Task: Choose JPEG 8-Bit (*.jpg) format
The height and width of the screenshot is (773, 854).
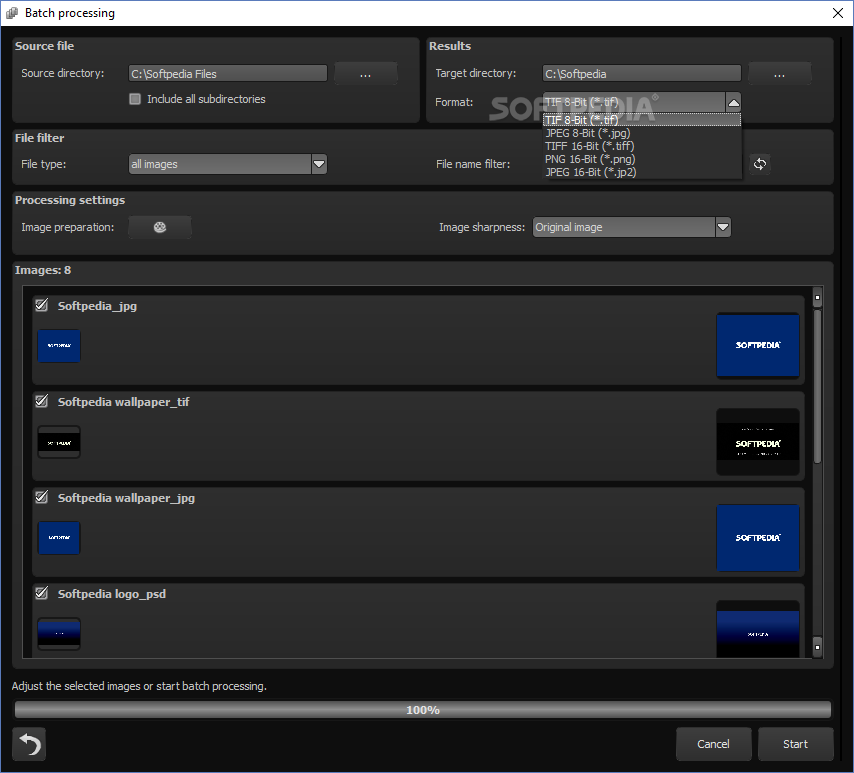Action: point(642,133)
